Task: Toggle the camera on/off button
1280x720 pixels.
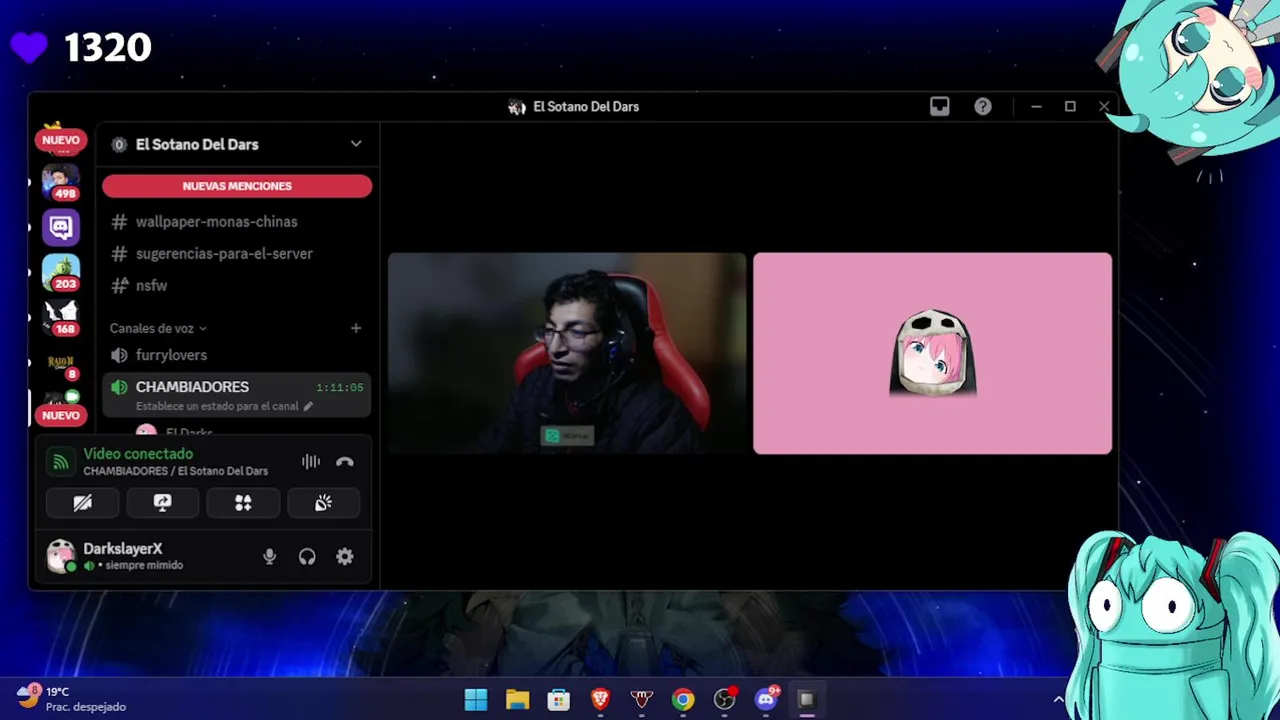Action: [x=82, y=503]
